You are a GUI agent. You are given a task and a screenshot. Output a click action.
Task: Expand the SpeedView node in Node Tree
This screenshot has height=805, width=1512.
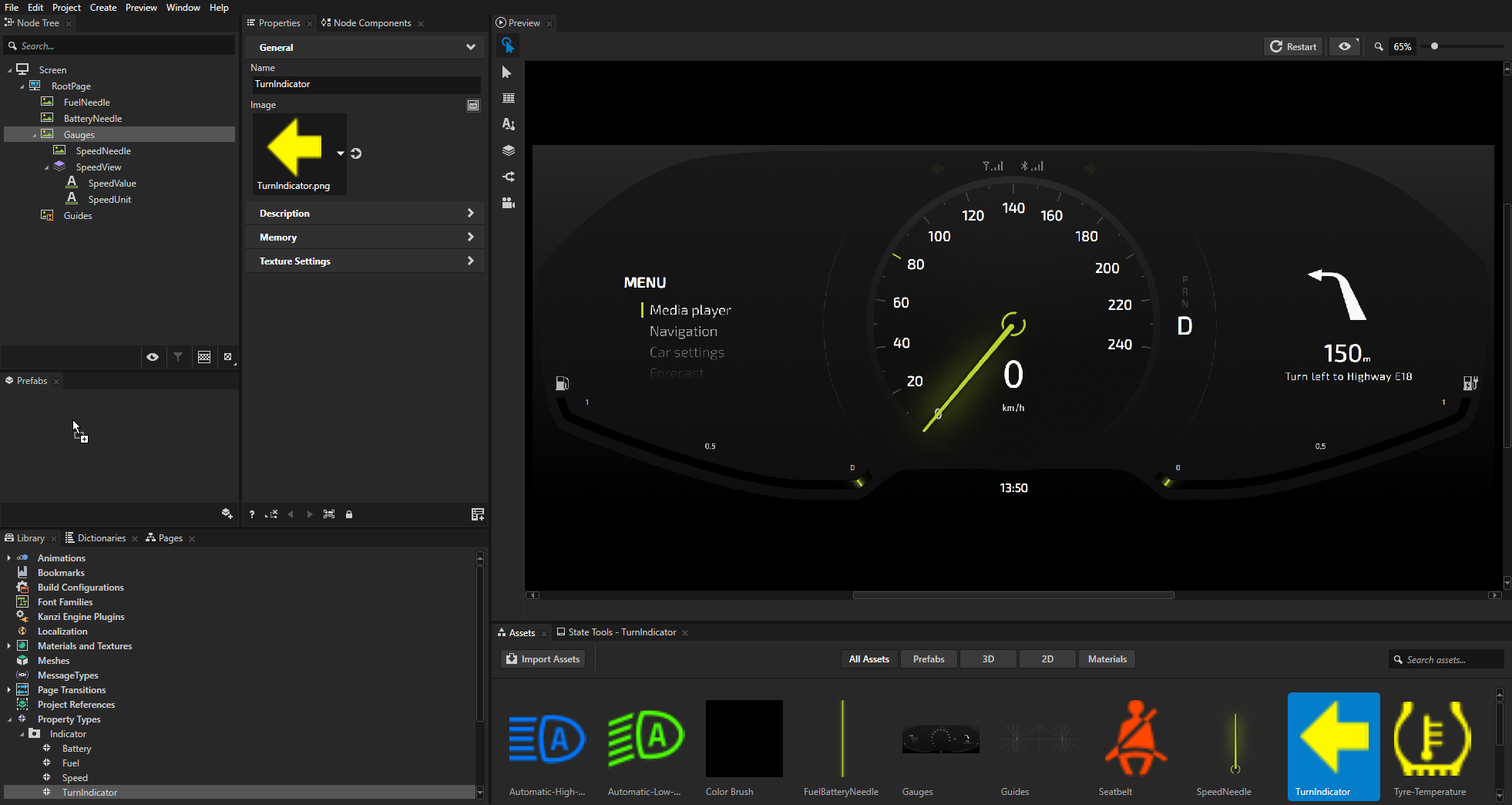pyautogui.click(x=46, y=167)
